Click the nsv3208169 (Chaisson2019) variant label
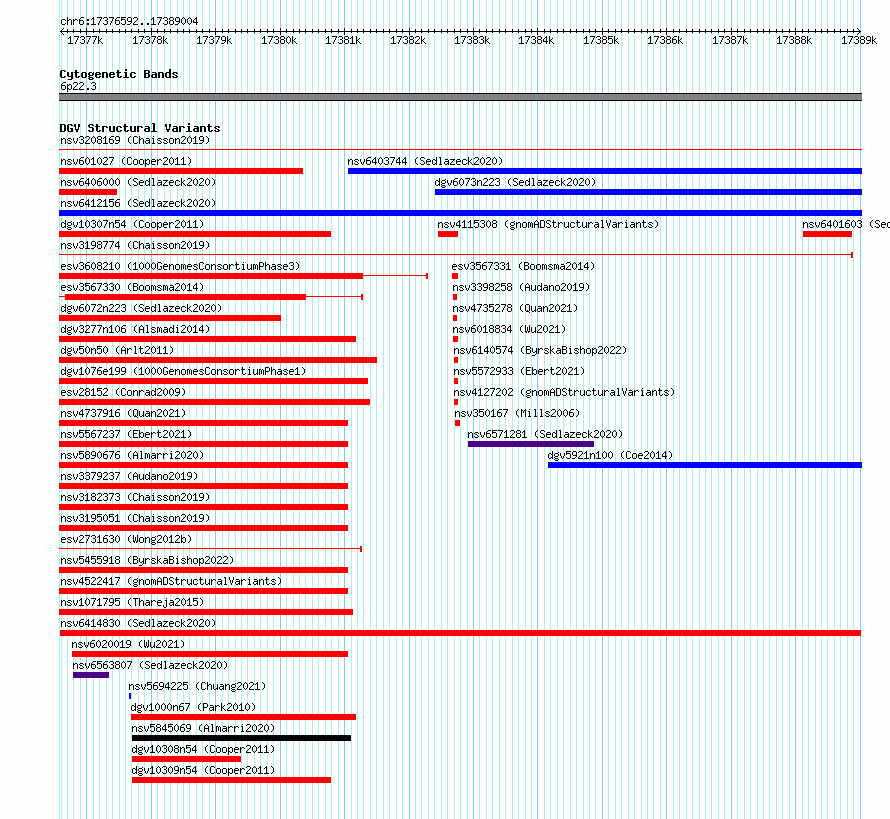Viewport: 890px width, 819px height. pos(135,140)
